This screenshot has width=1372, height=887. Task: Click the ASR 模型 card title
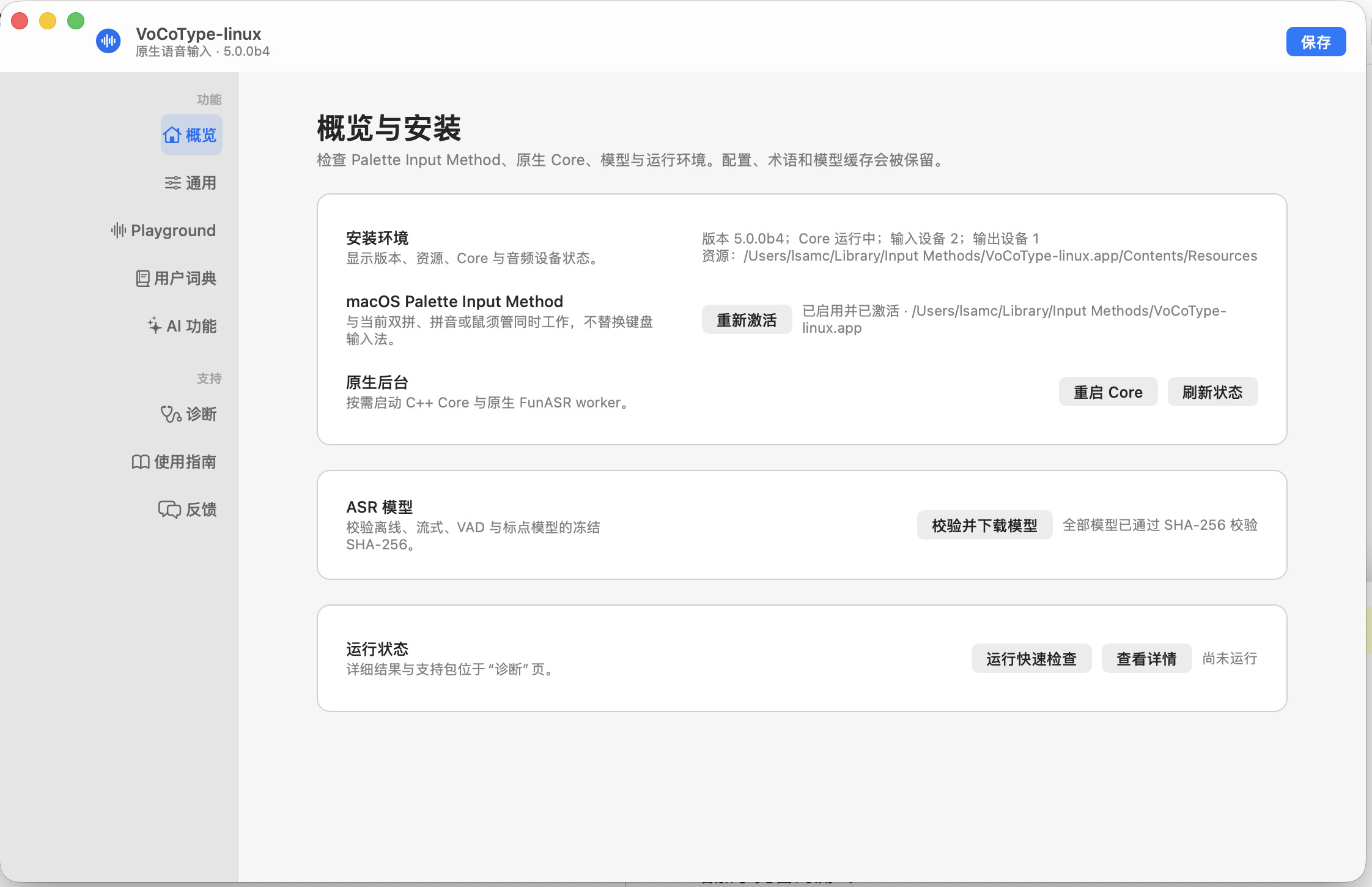[x=380, y=507]
